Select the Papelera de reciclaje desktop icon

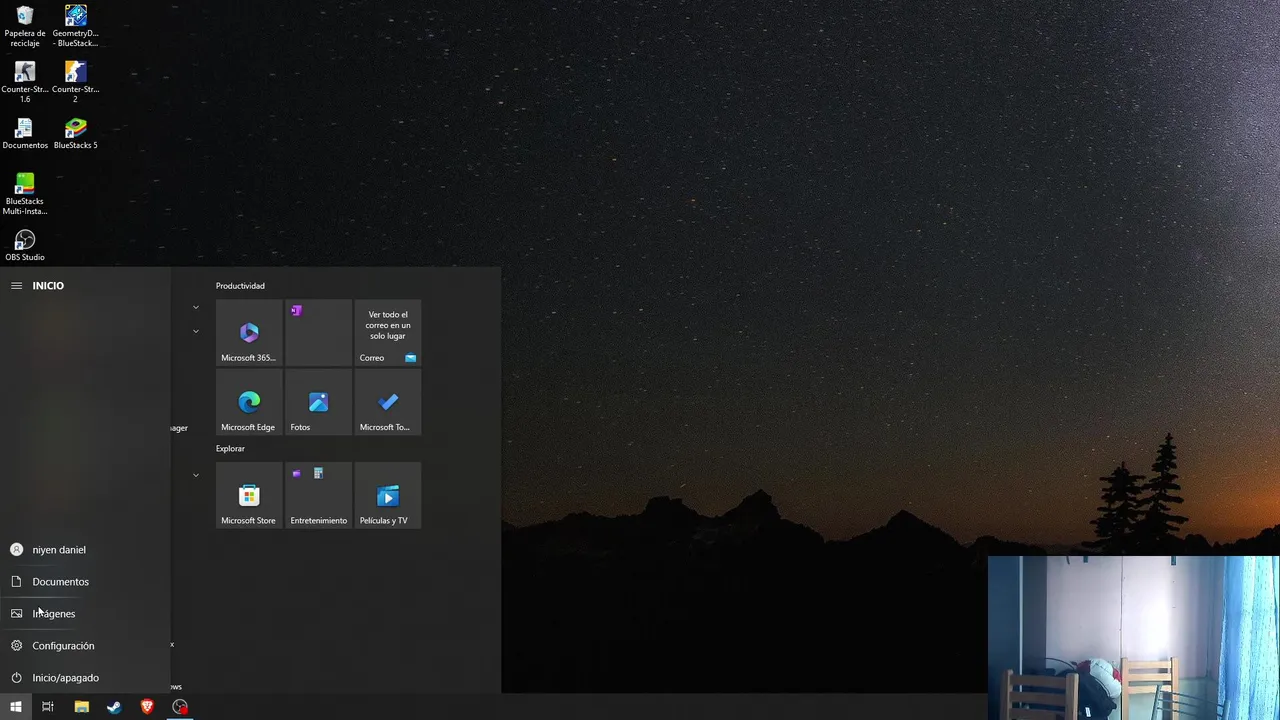25,26
